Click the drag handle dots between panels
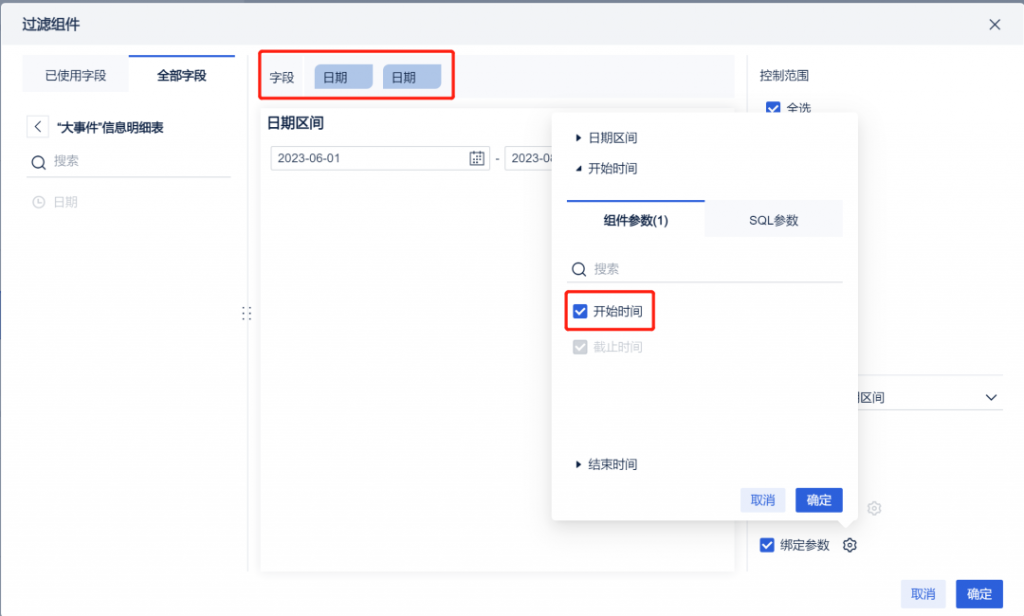1024x616 pixels. tap(246, 314)
